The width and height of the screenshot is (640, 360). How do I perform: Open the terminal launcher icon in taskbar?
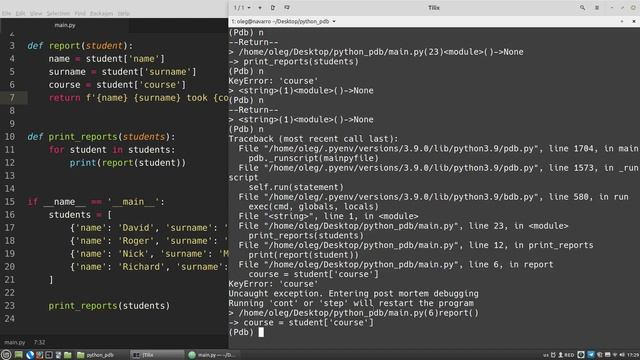click(x=49, y=355)
